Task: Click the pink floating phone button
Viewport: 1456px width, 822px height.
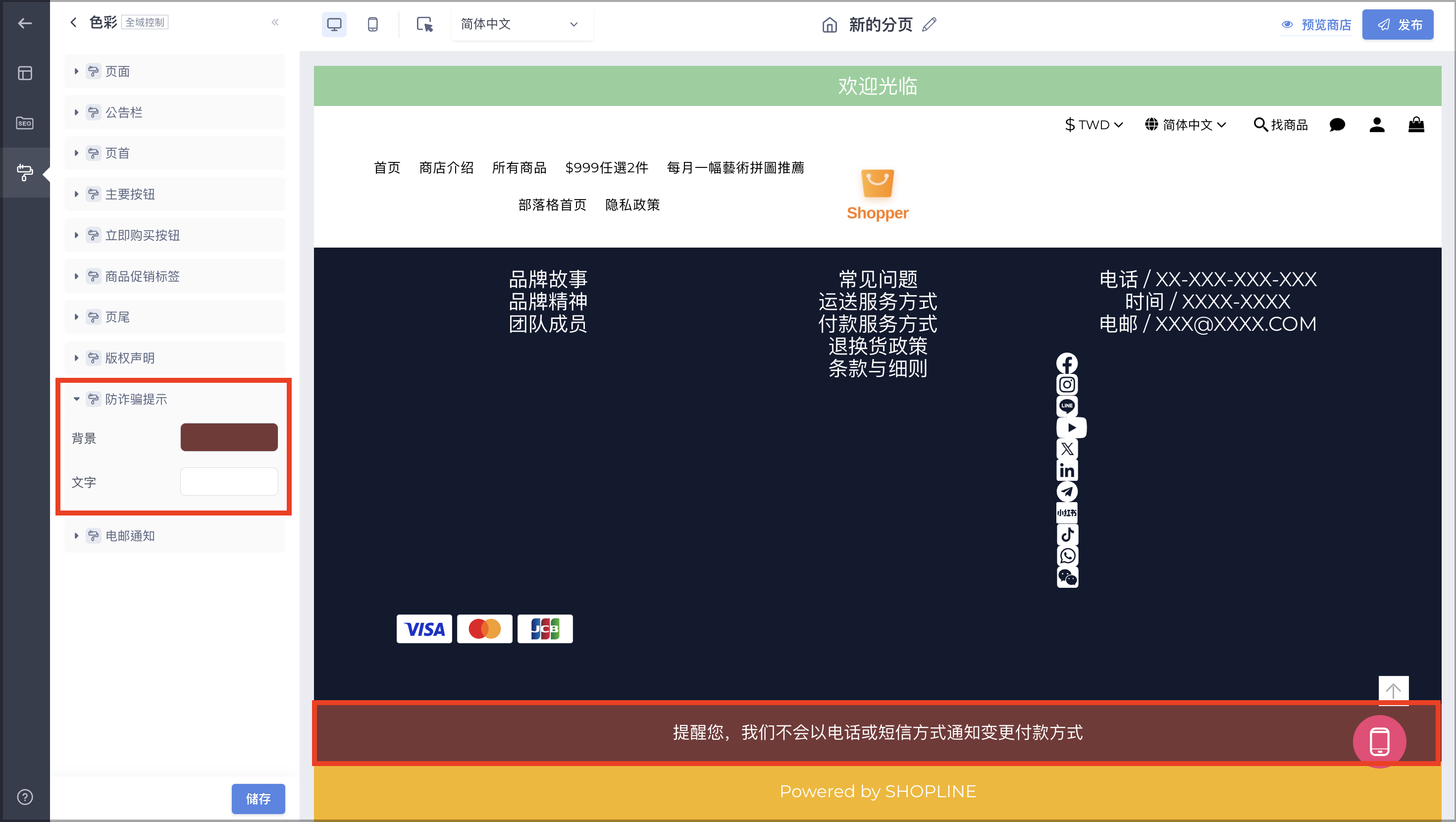Action: pyautogui.click(x=1379, y=742)
